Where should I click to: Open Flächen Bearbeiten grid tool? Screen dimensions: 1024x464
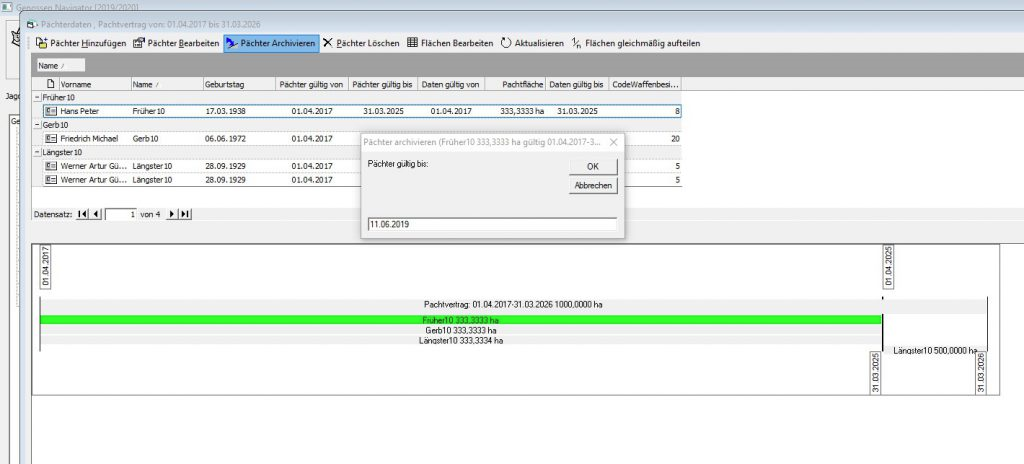413,43
